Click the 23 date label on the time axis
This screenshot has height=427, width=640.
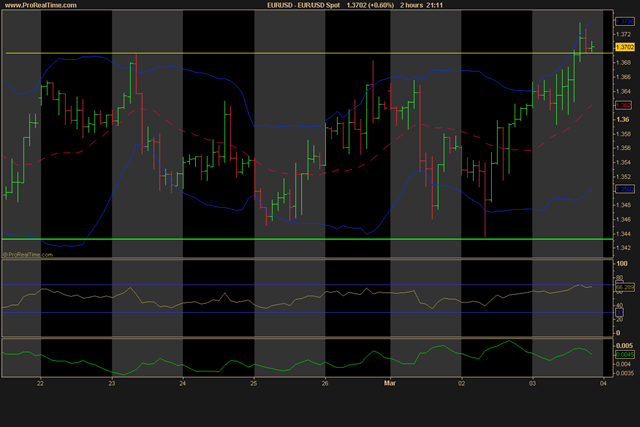click(x=111, y=383)
